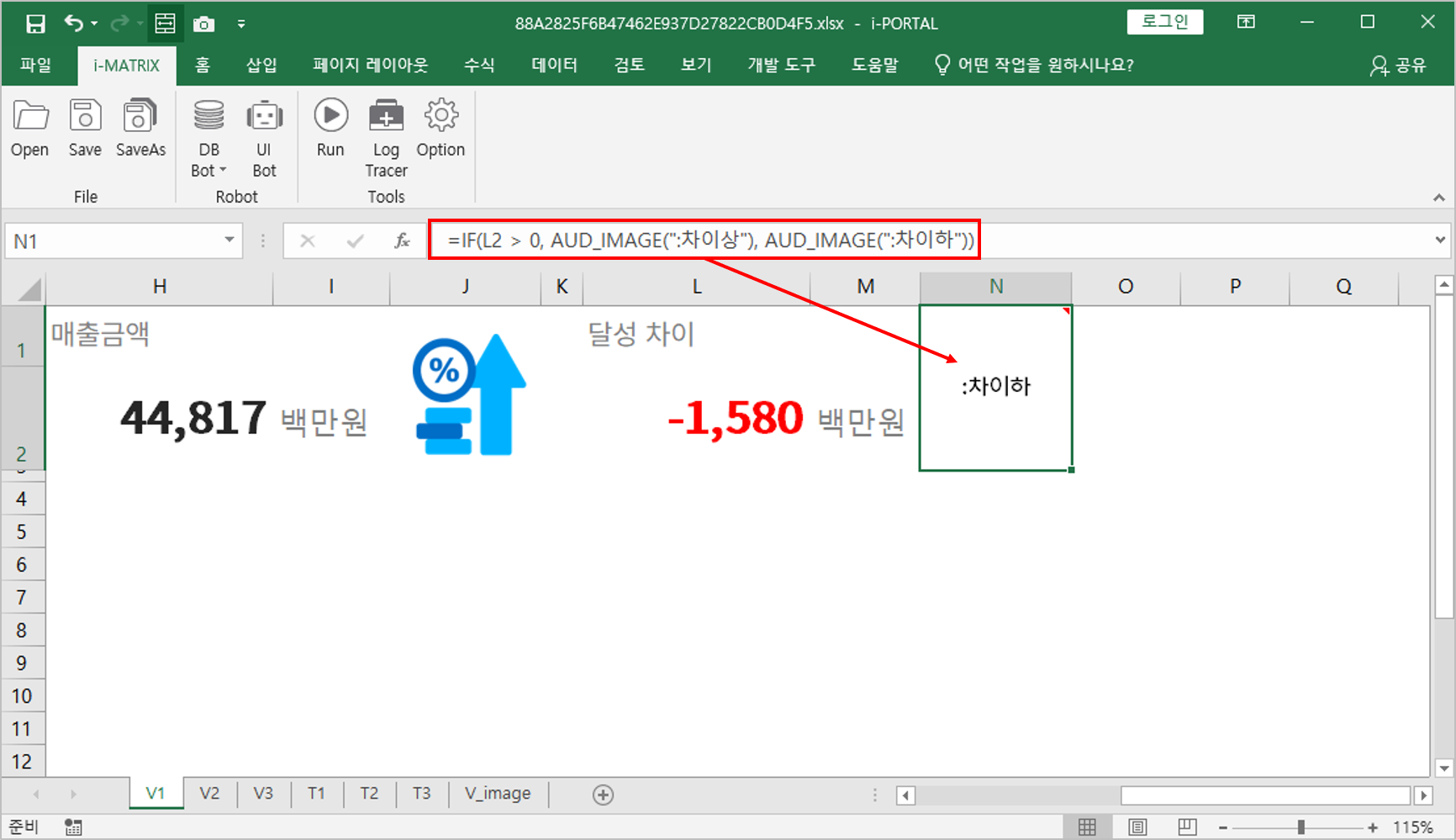This screenshot has width=1456, height=840.
Task: Click the 공유 share button
Action: pyautogui.click(x=1399, y=66)
